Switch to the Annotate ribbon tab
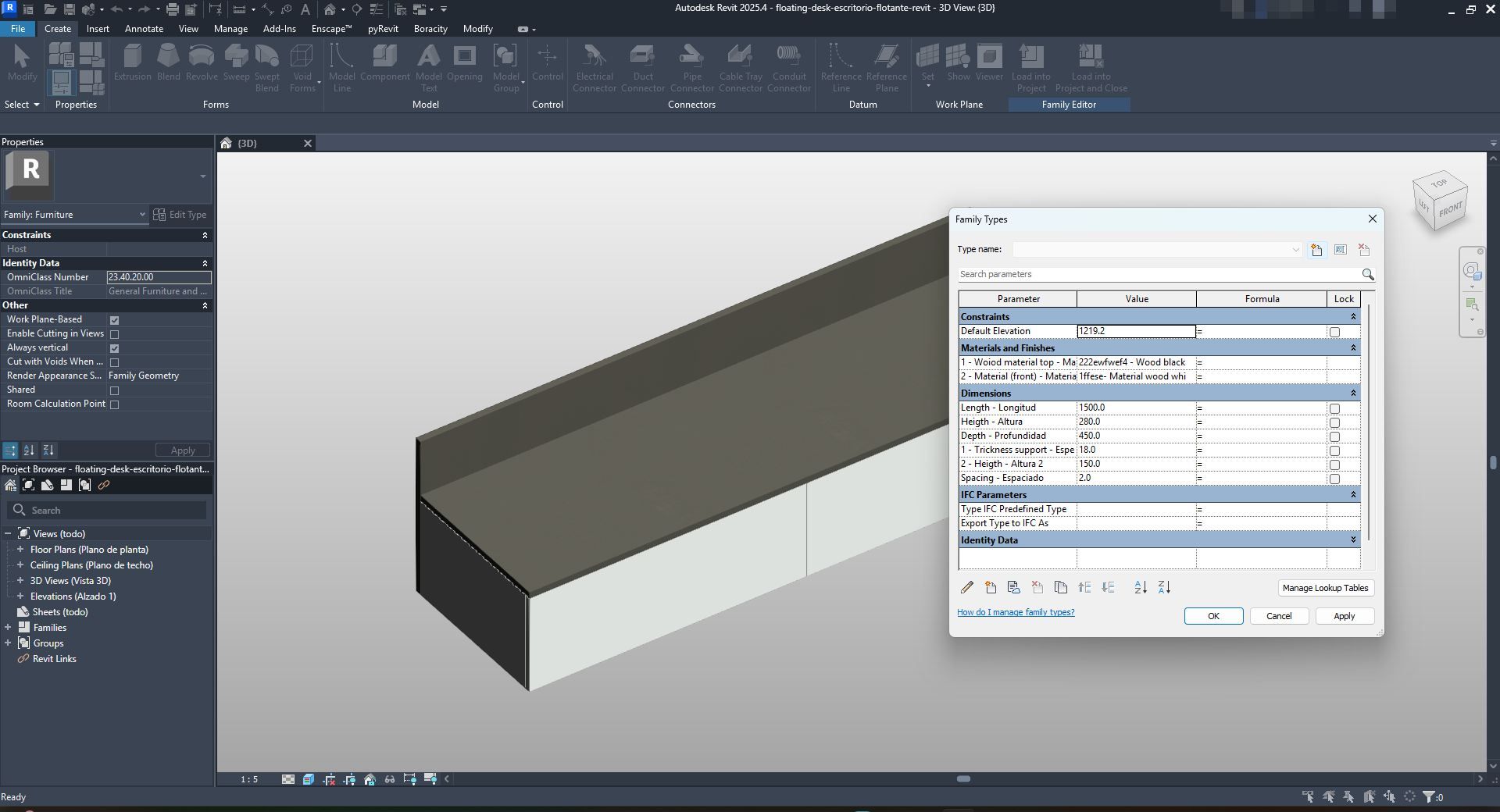Screen dimensions: 1500x812 [145, 29]
